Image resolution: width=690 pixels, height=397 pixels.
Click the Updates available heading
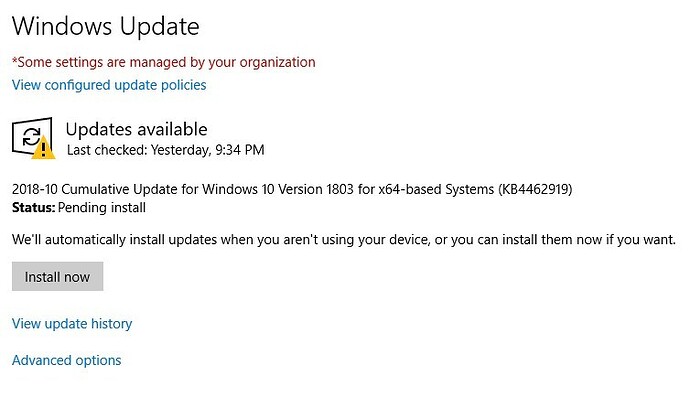point(136,129)
